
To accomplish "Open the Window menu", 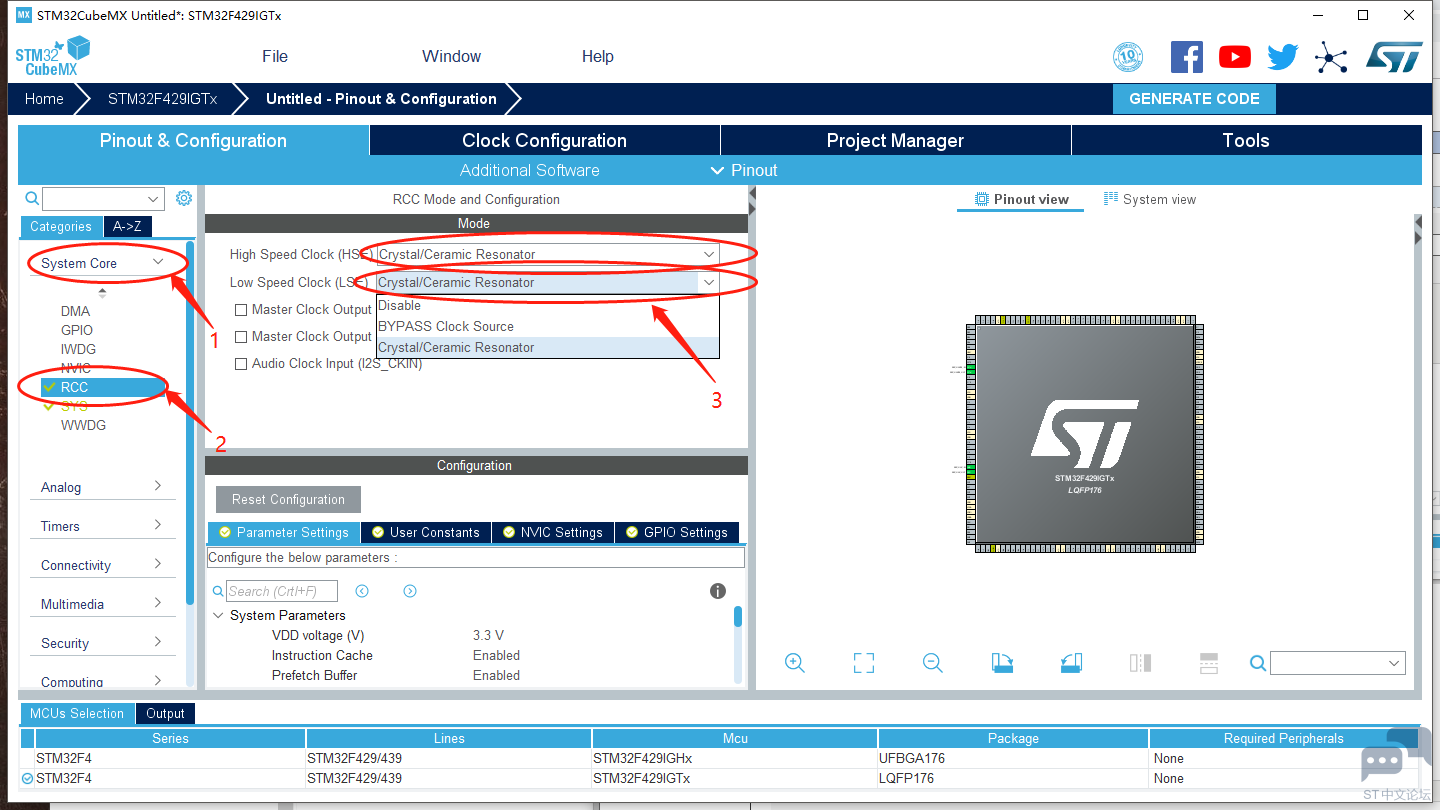I will [451, 56].
